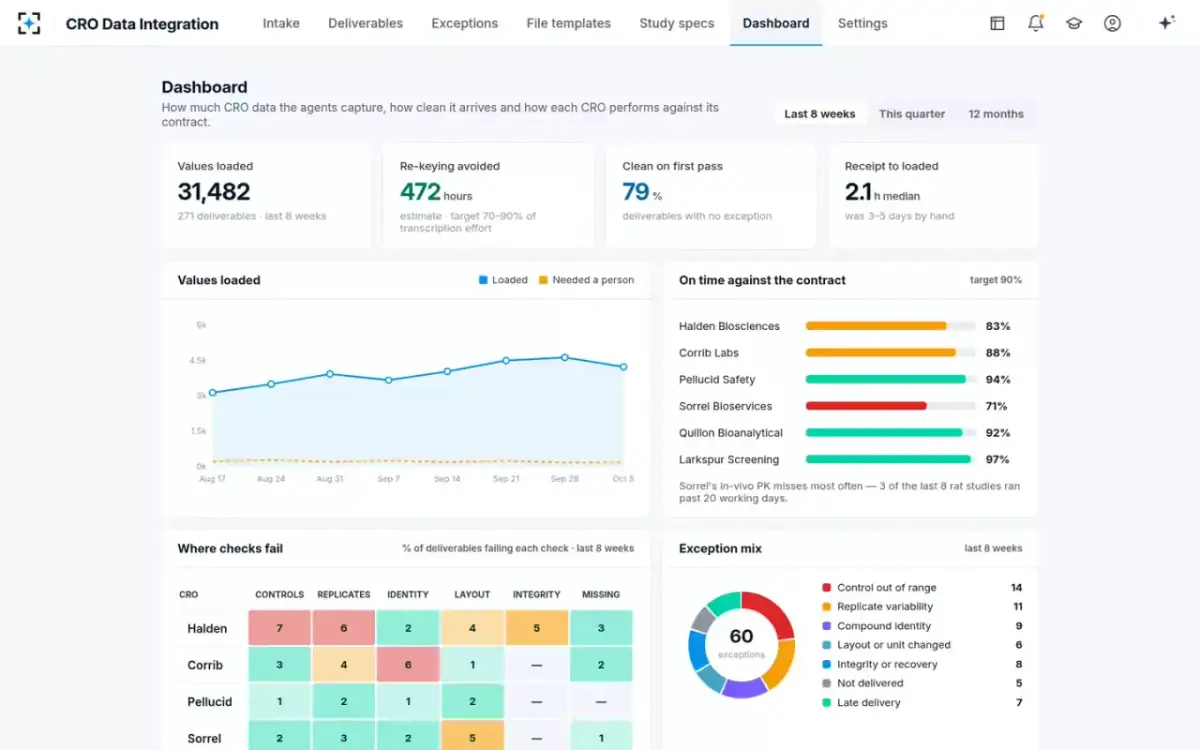The width and height of the screenshot is (1200, 750).
Task: Click the green Late delivery swatch
Action: [826, 703]
